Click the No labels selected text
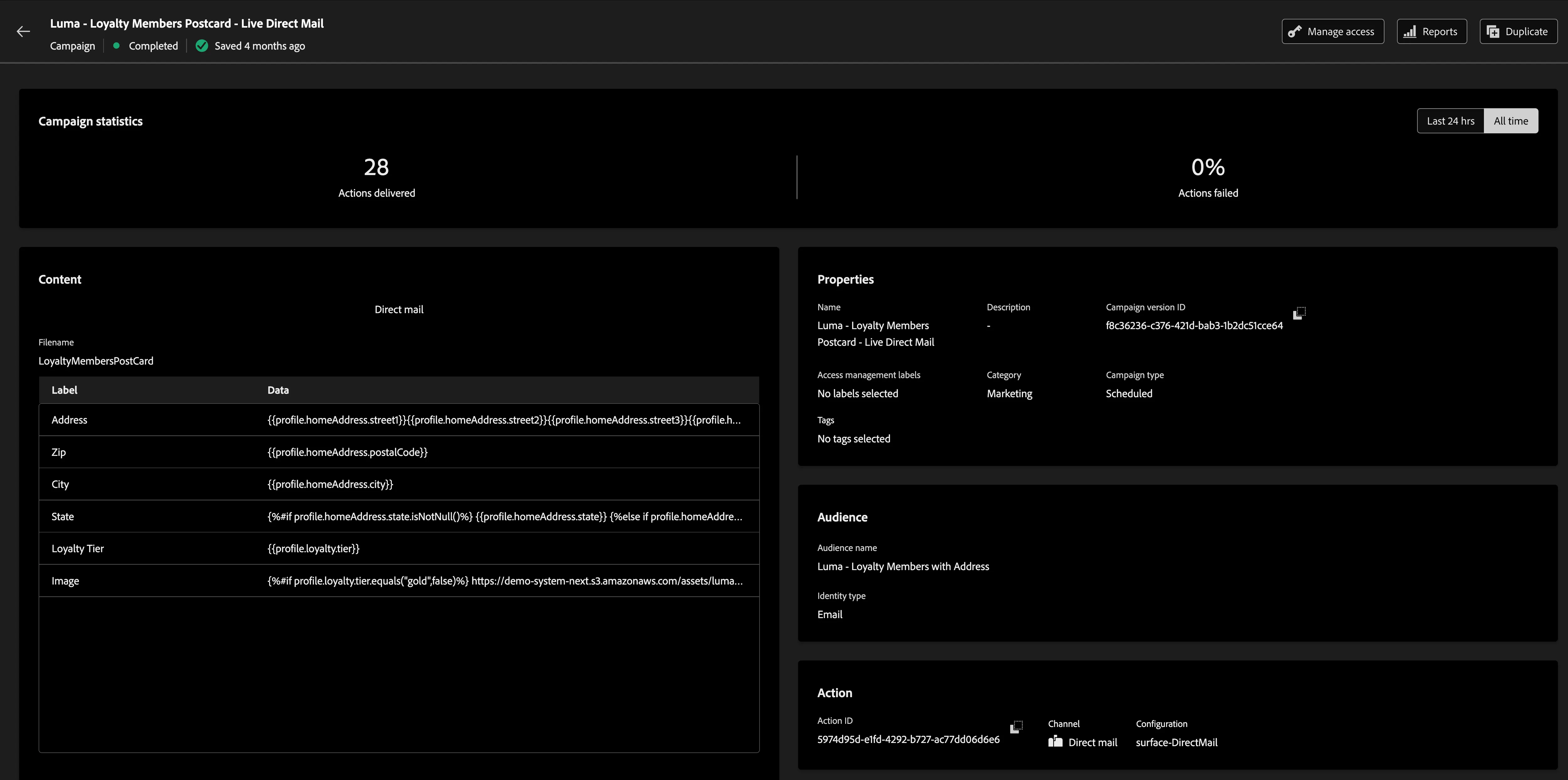This screenshot has height=780, width=1568. [x=858, y=393]
